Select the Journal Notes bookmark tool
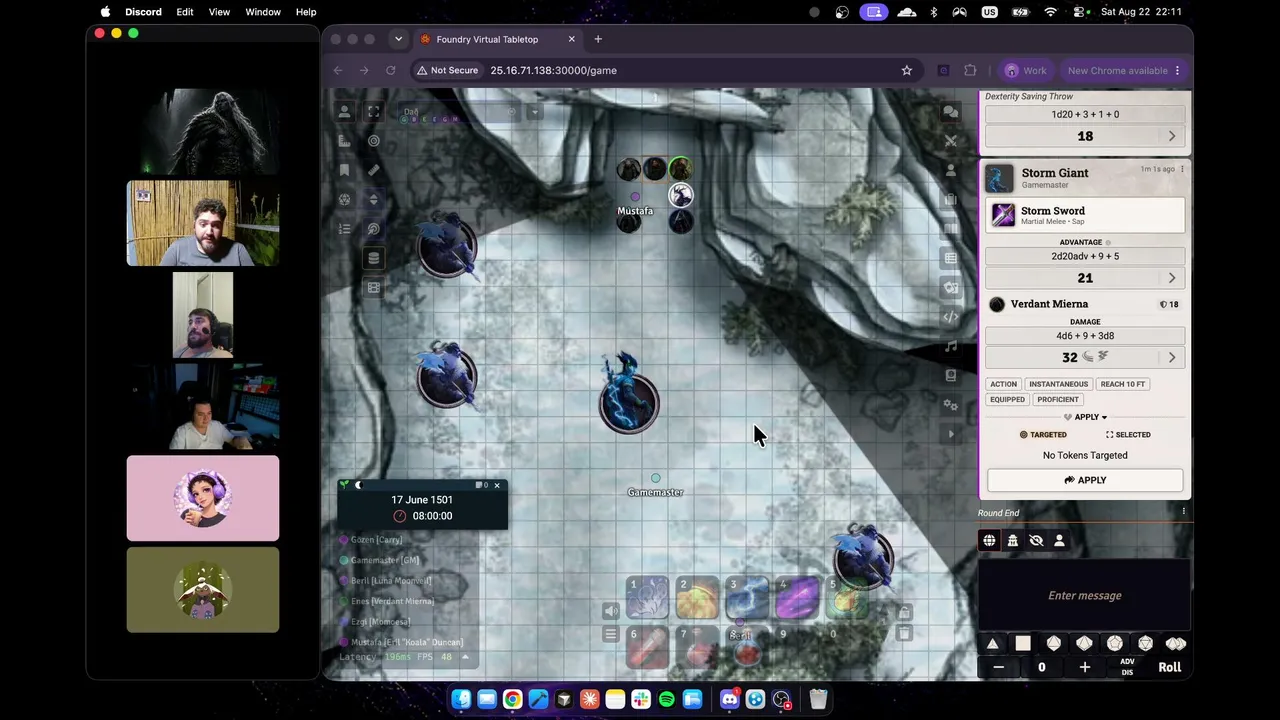Image resolution: width=1280 pixels, height=720 pixels. 344,170
